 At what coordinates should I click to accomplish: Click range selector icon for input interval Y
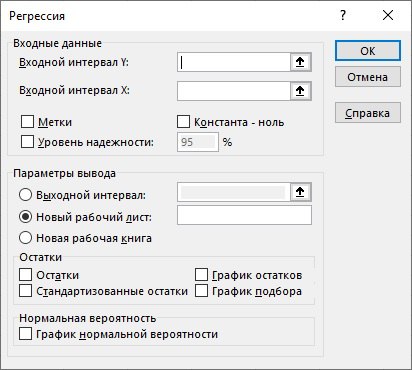click(x=300, y=62)
